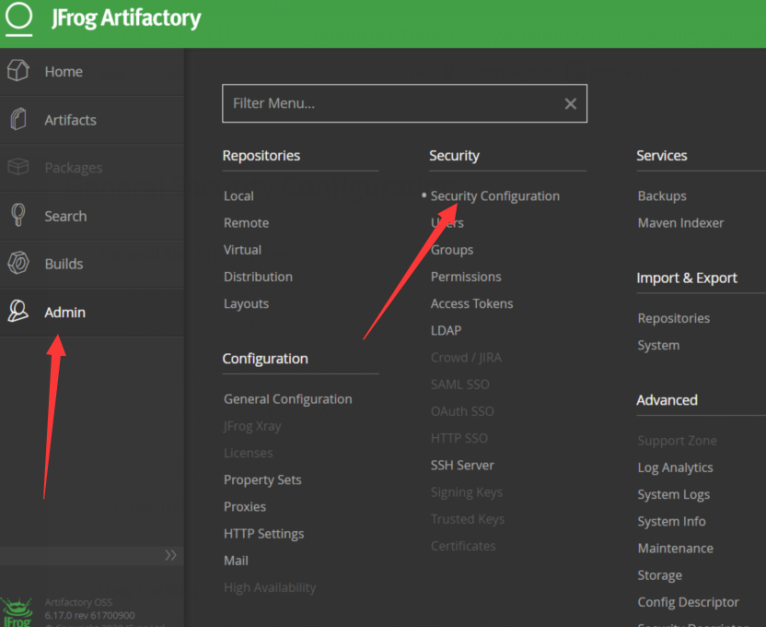Screen dimensions: 766x627
Task: Open Property Sets
Action: click(x=262, y=480)
